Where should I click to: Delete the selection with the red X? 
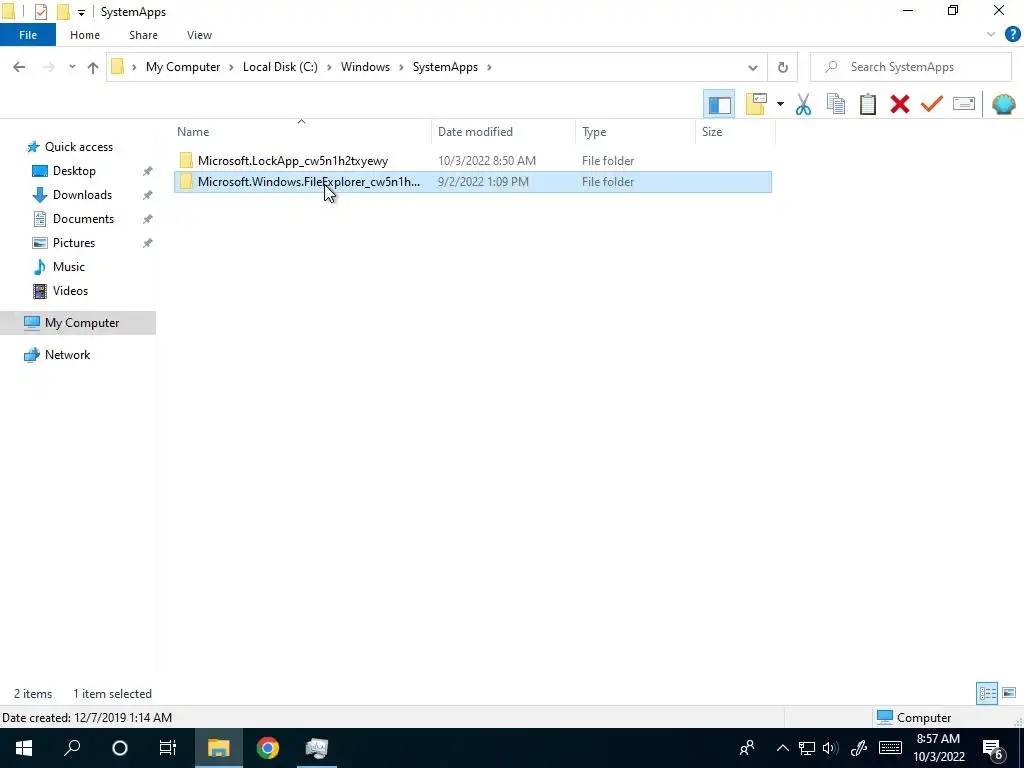[899, 104]
